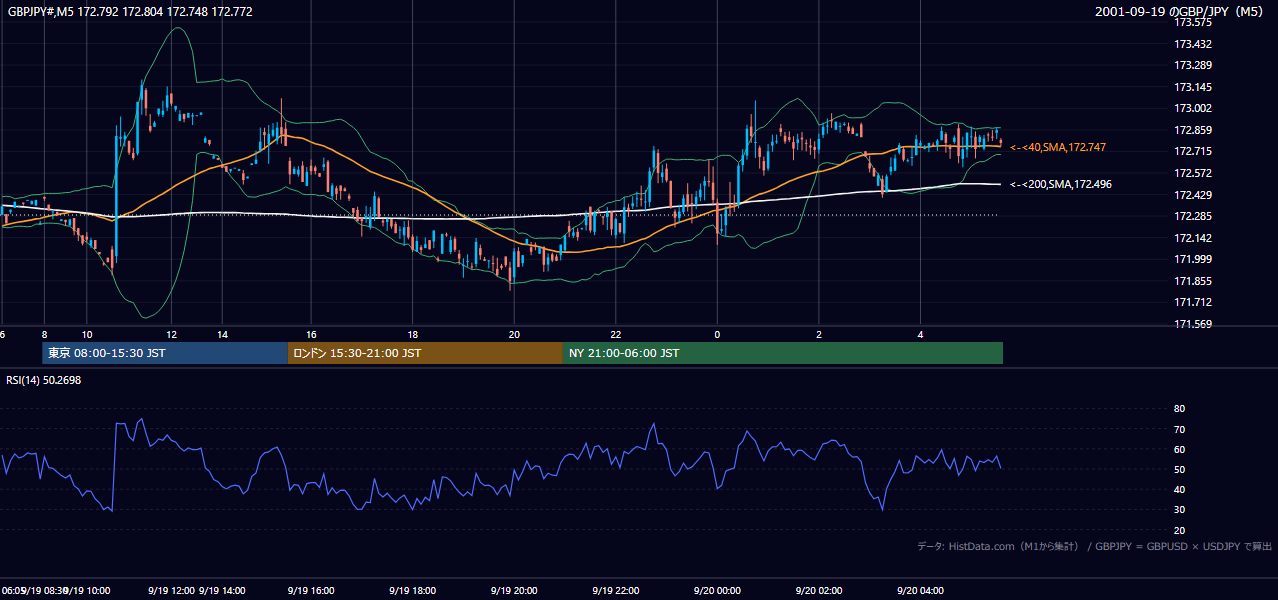
Task: Click the 9/19 14:00 date label
Action: [x=222, y=590]
